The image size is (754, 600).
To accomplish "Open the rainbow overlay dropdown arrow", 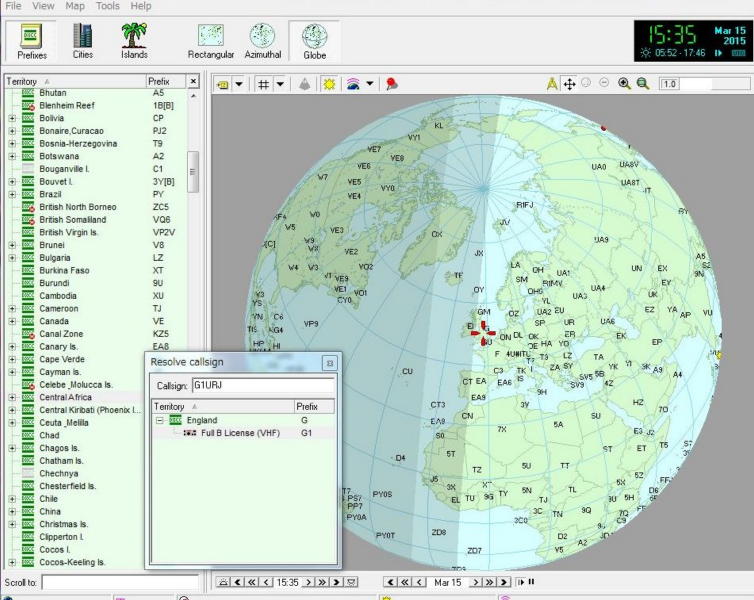I will point(370,85).
